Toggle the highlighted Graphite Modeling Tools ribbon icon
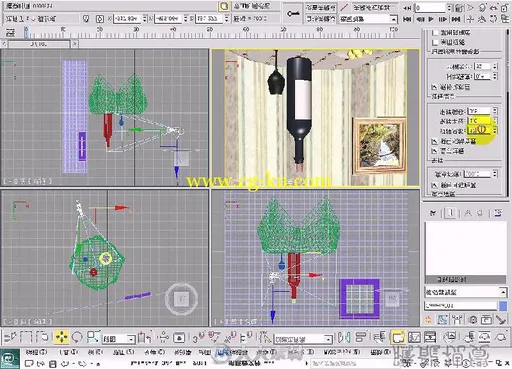The width and height of the screenshot is (512, 369). (x=398, y=338)
